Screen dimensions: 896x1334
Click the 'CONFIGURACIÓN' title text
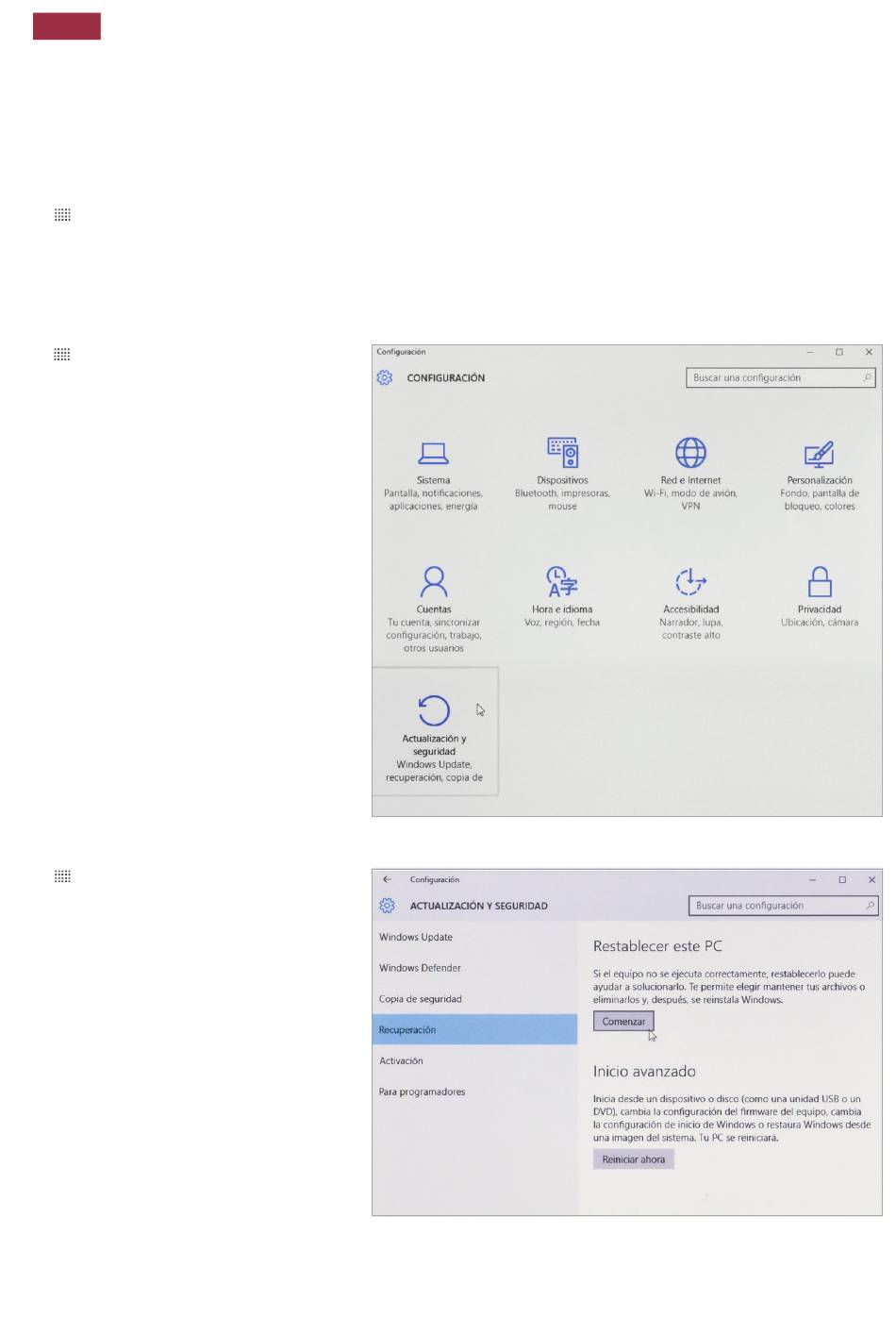[x=445, y=377]
